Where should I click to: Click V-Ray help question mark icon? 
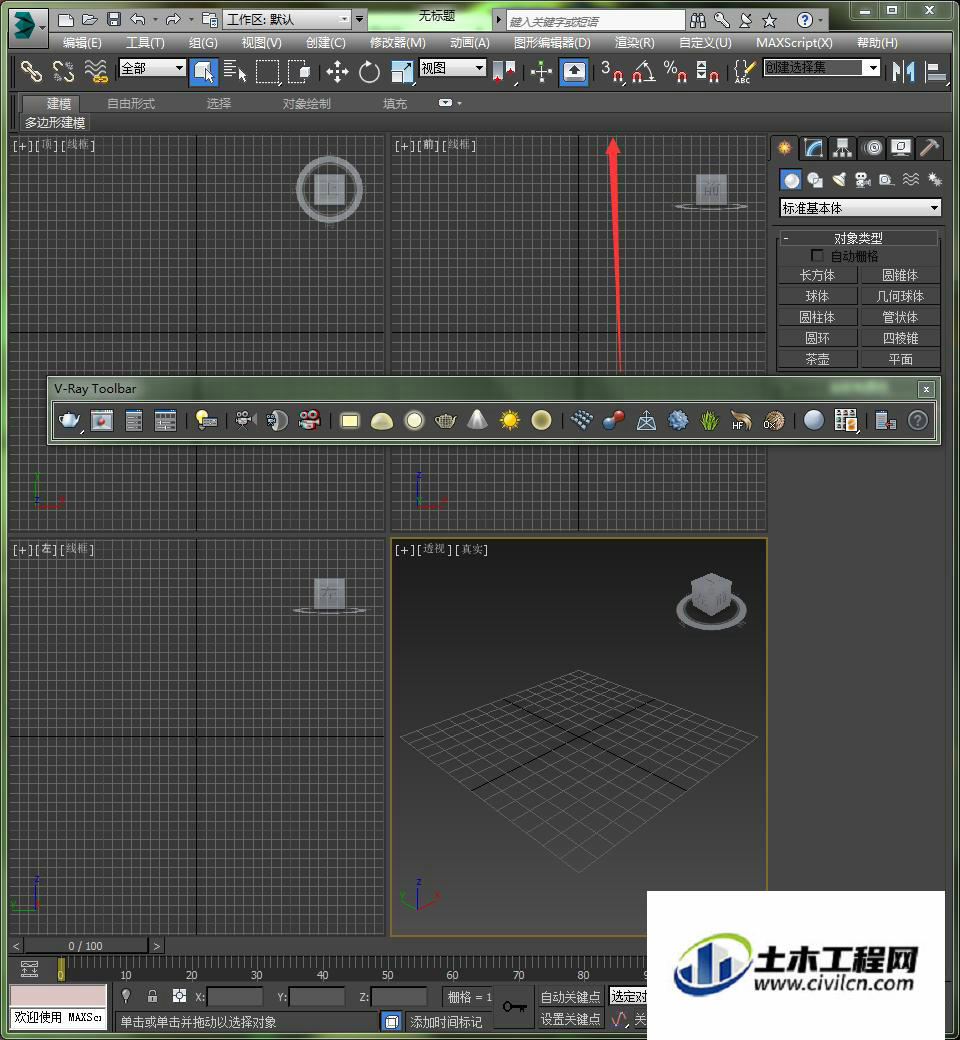[918, 421]
